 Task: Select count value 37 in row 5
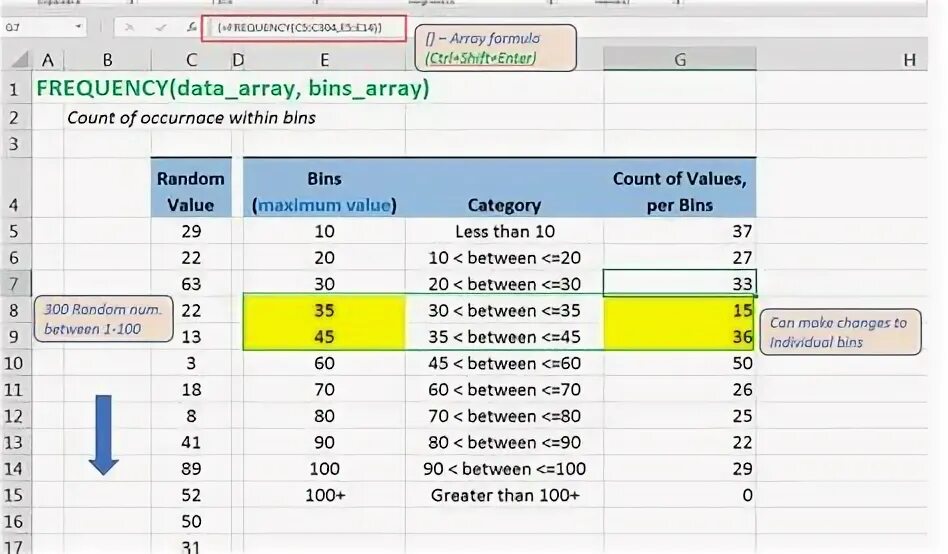(x=680, y=231)
